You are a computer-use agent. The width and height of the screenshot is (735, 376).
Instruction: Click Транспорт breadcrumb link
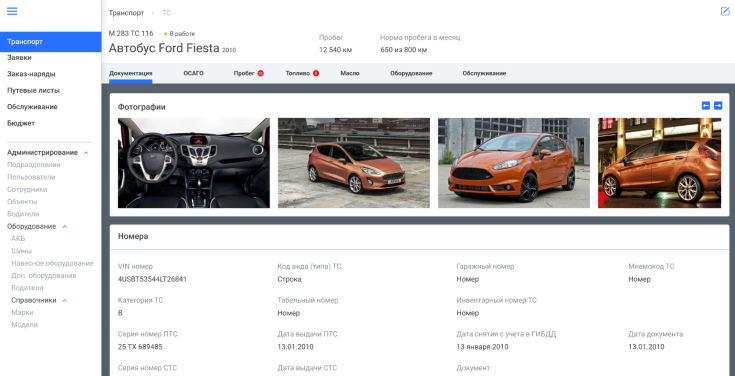[x=126, y=13]
